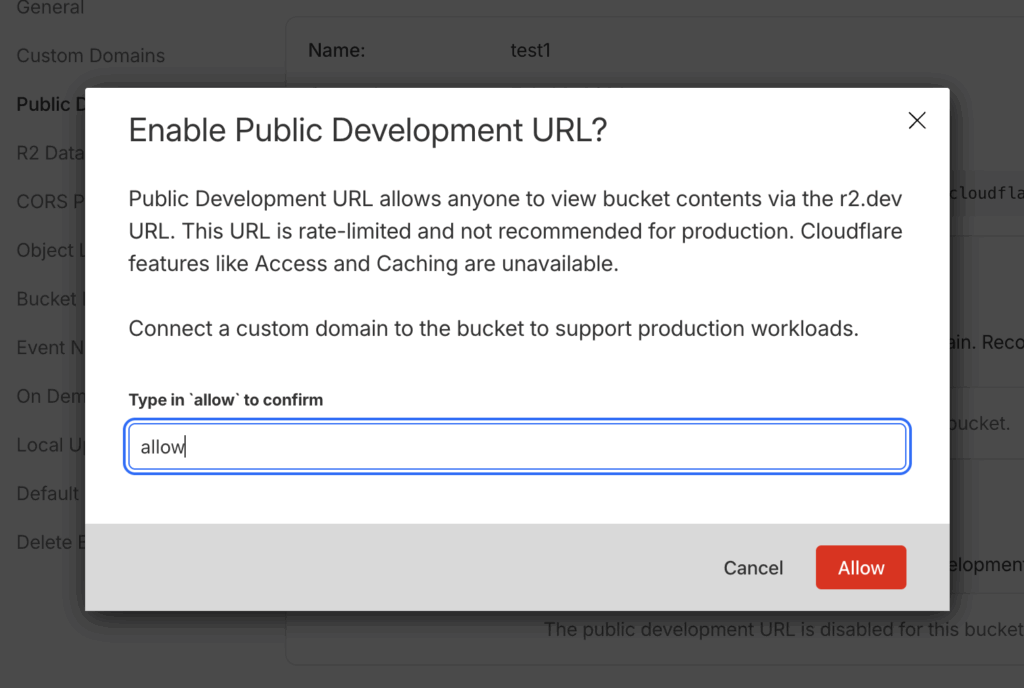Open the General sidebar section
The width and height of the screenshot is (1024, 688).
pos(50,8)
